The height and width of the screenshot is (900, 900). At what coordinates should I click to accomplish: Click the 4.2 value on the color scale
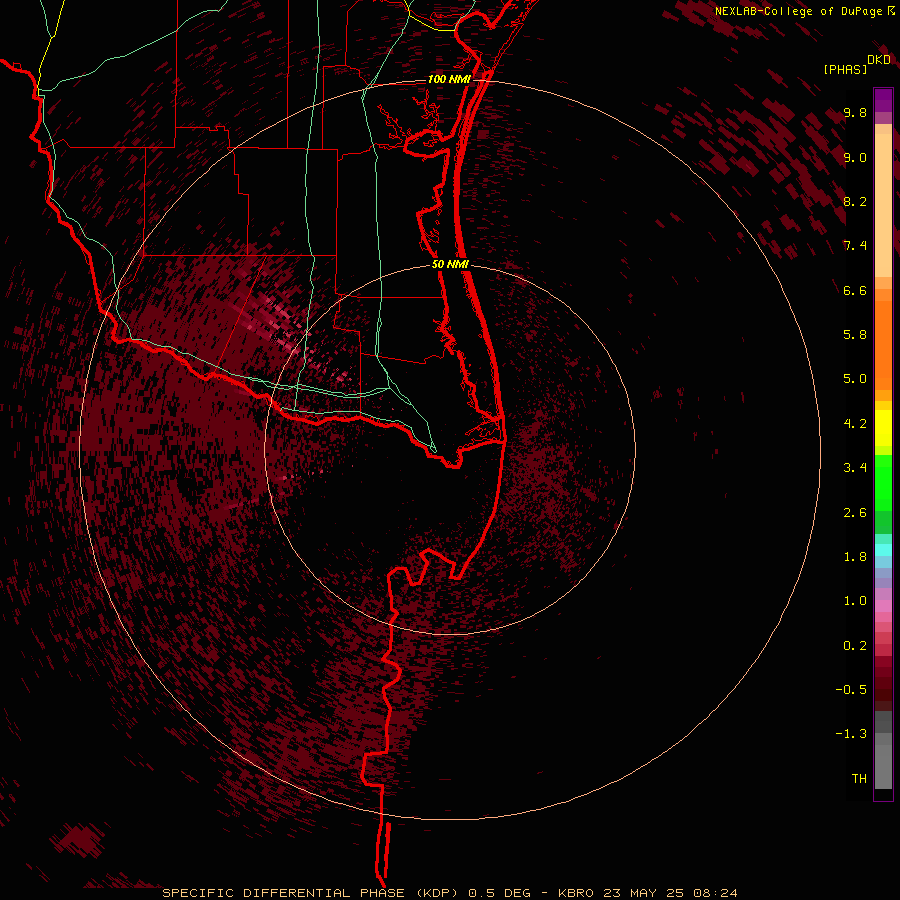coord(855,424)
